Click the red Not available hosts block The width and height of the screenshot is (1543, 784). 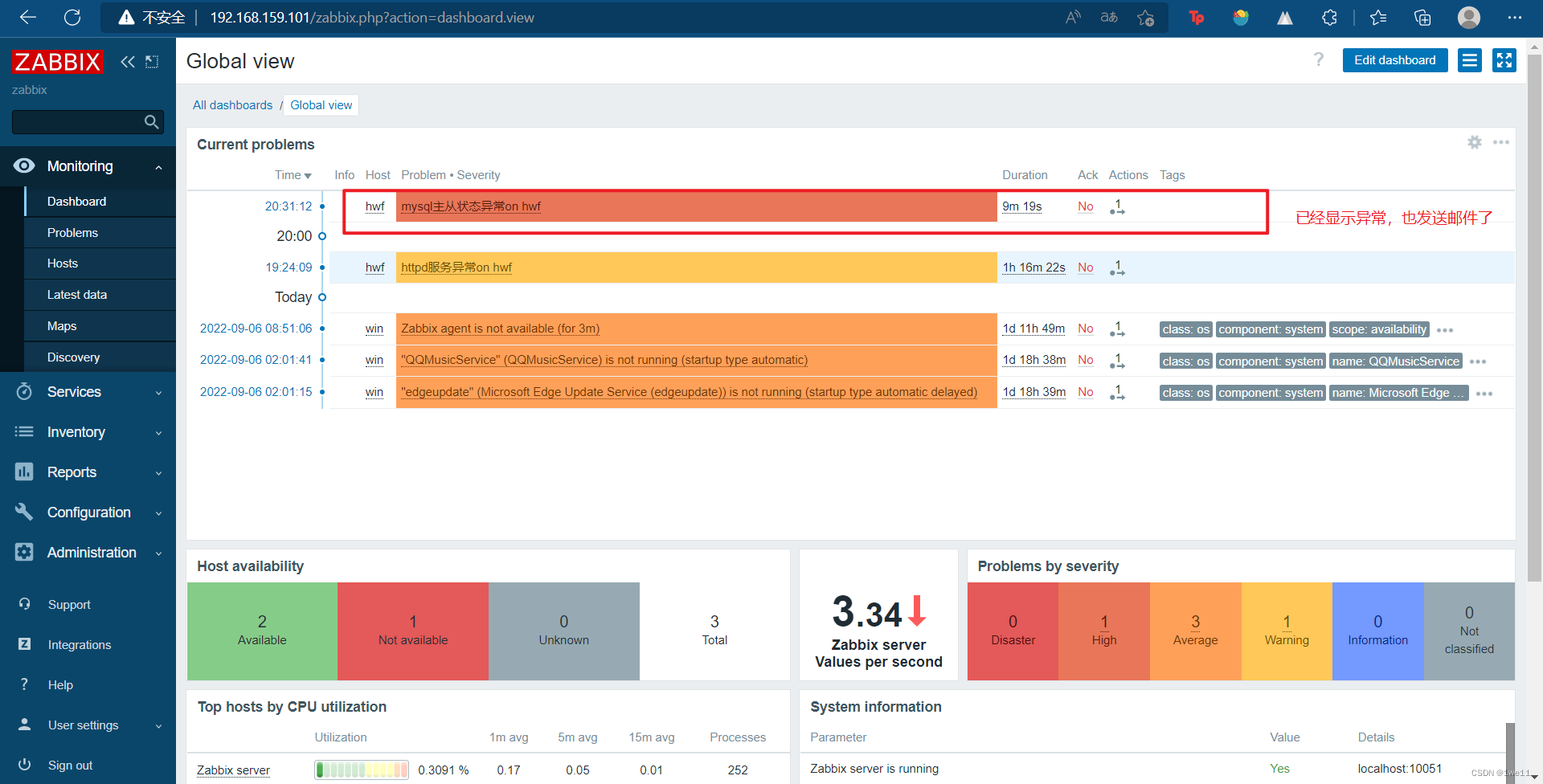(413, 631)
